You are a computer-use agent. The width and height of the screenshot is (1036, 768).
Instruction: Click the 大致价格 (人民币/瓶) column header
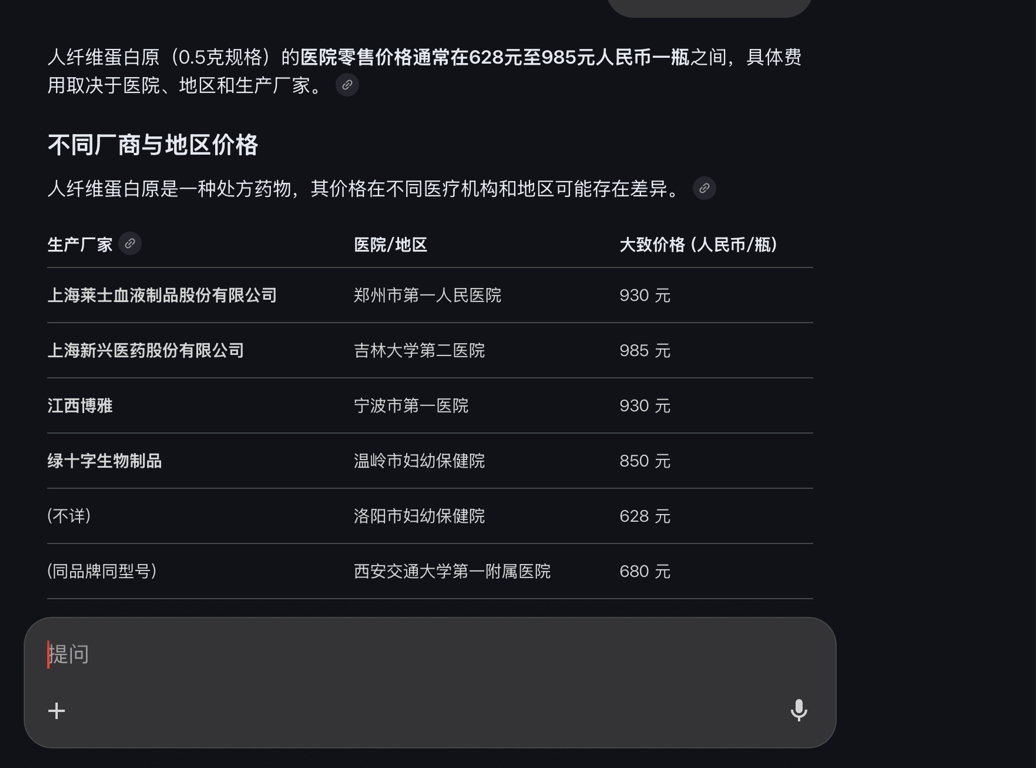point(698,244)
